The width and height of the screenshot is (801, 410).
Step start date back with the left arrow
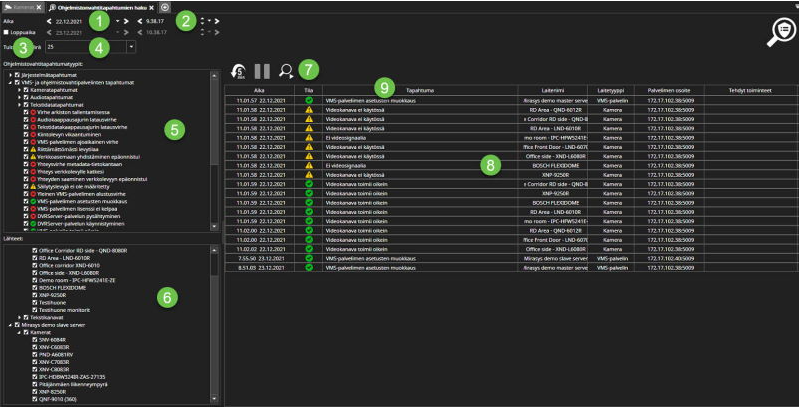pos(50,20)
